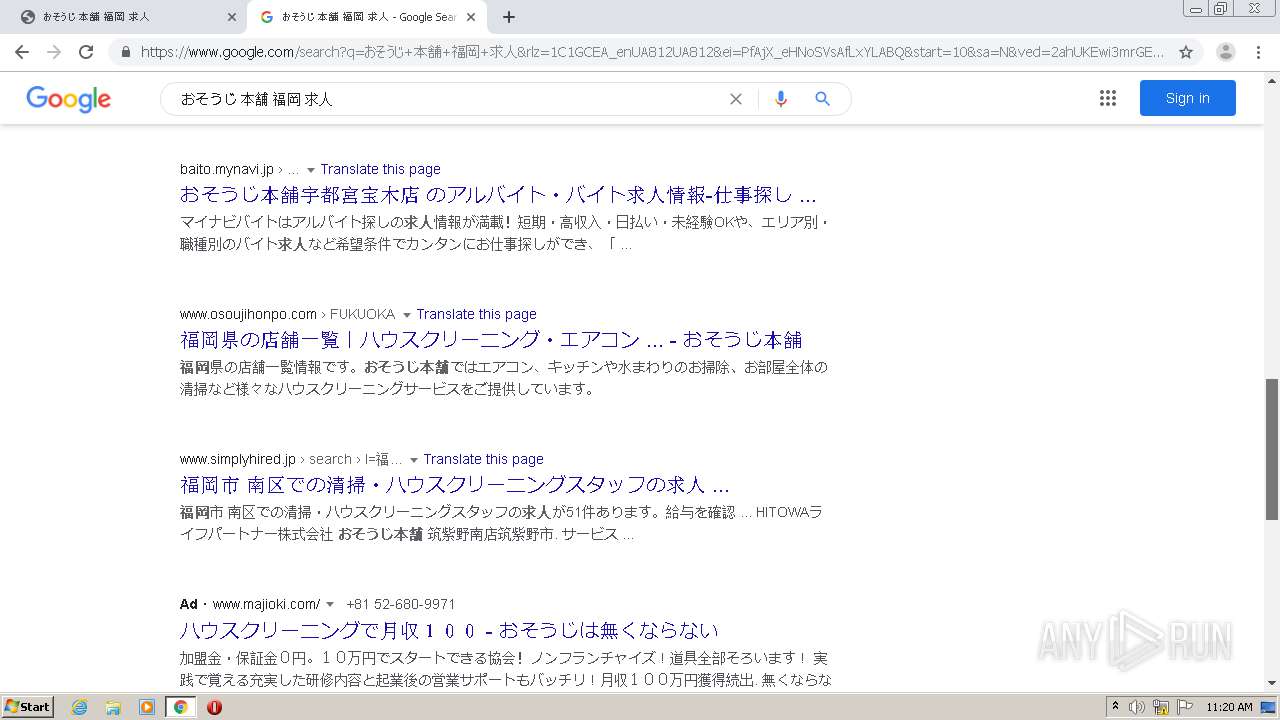Open the ハウスクリーニングで月収１００ ad title
The height and width of the screenshot is (720, 1280).
click(x=449, y=629)
